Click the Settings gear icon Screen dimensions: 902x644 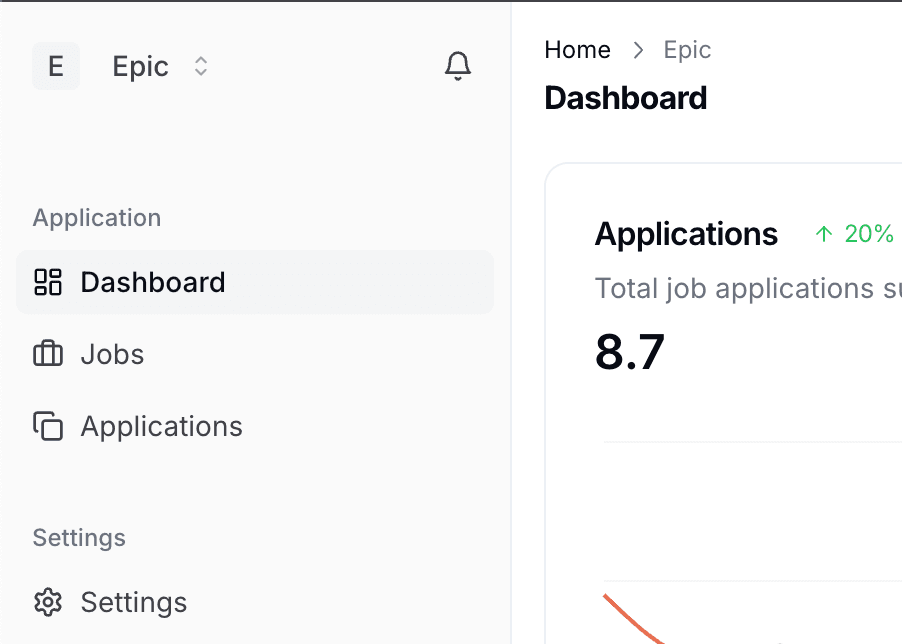coord(48,602)
